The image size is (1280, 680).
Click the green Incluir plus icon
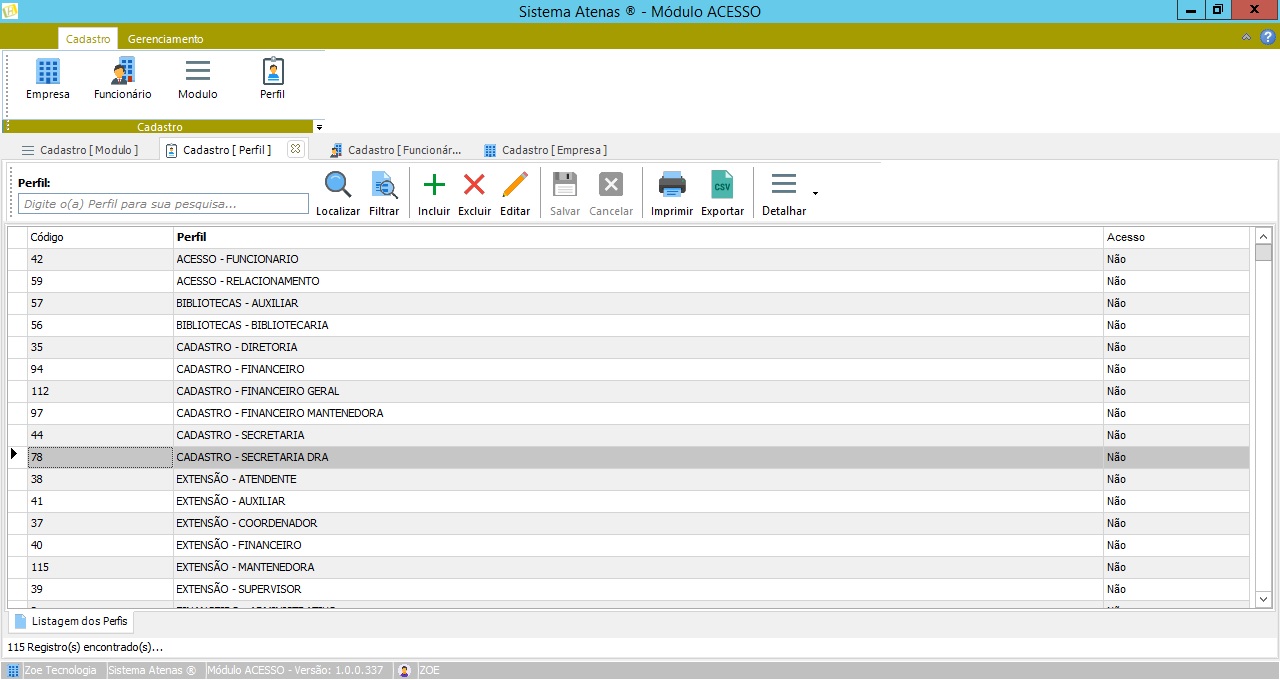tap(434, 185)
